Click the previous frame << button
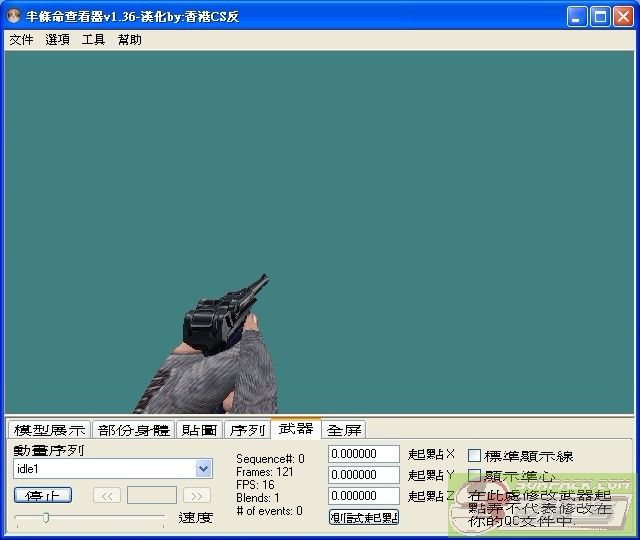Viewport: 640px width, 540px height. coord(107,495)
